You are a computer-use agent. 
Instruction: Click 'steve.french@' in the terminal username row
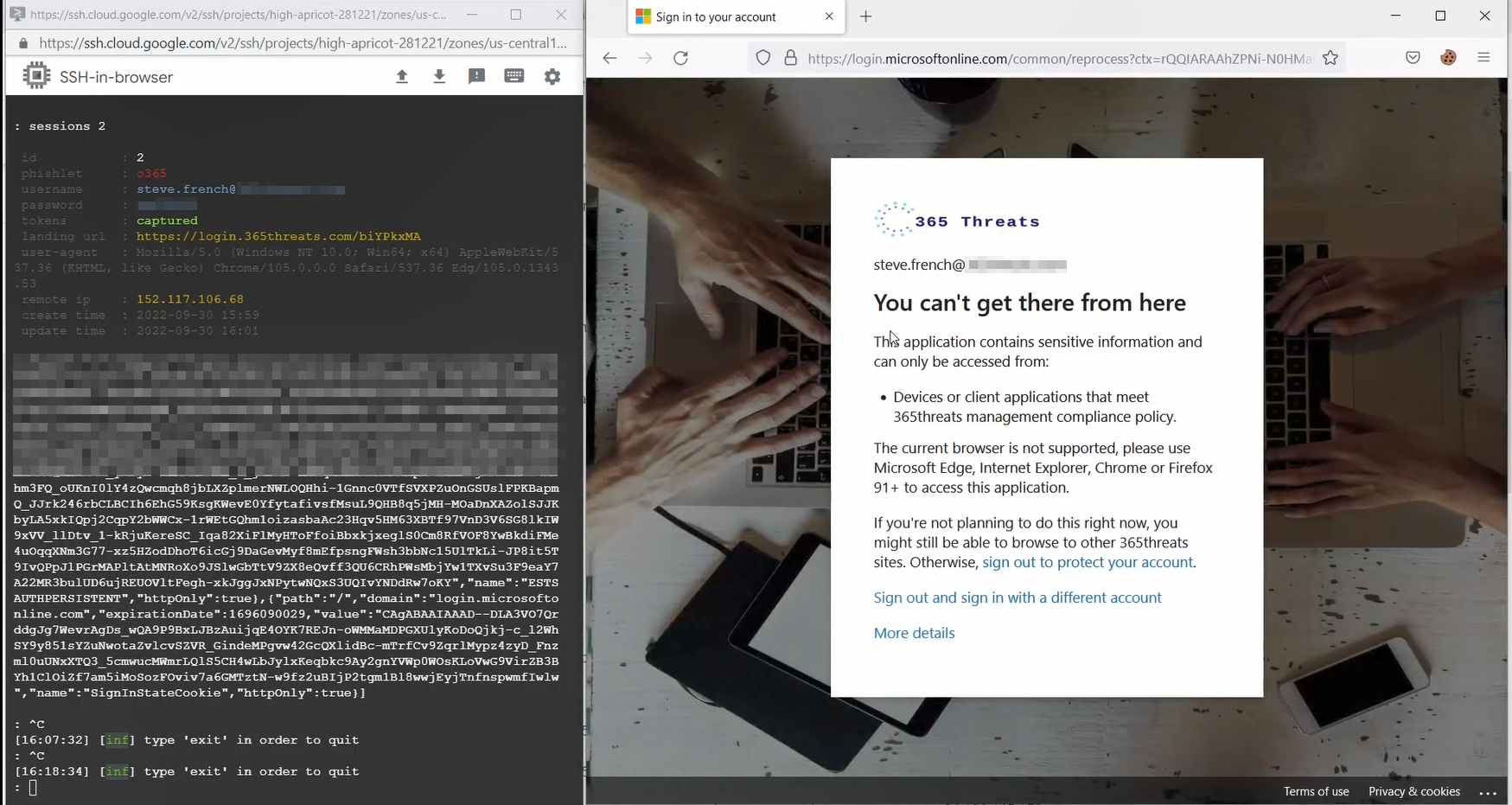tap(186, 189)
